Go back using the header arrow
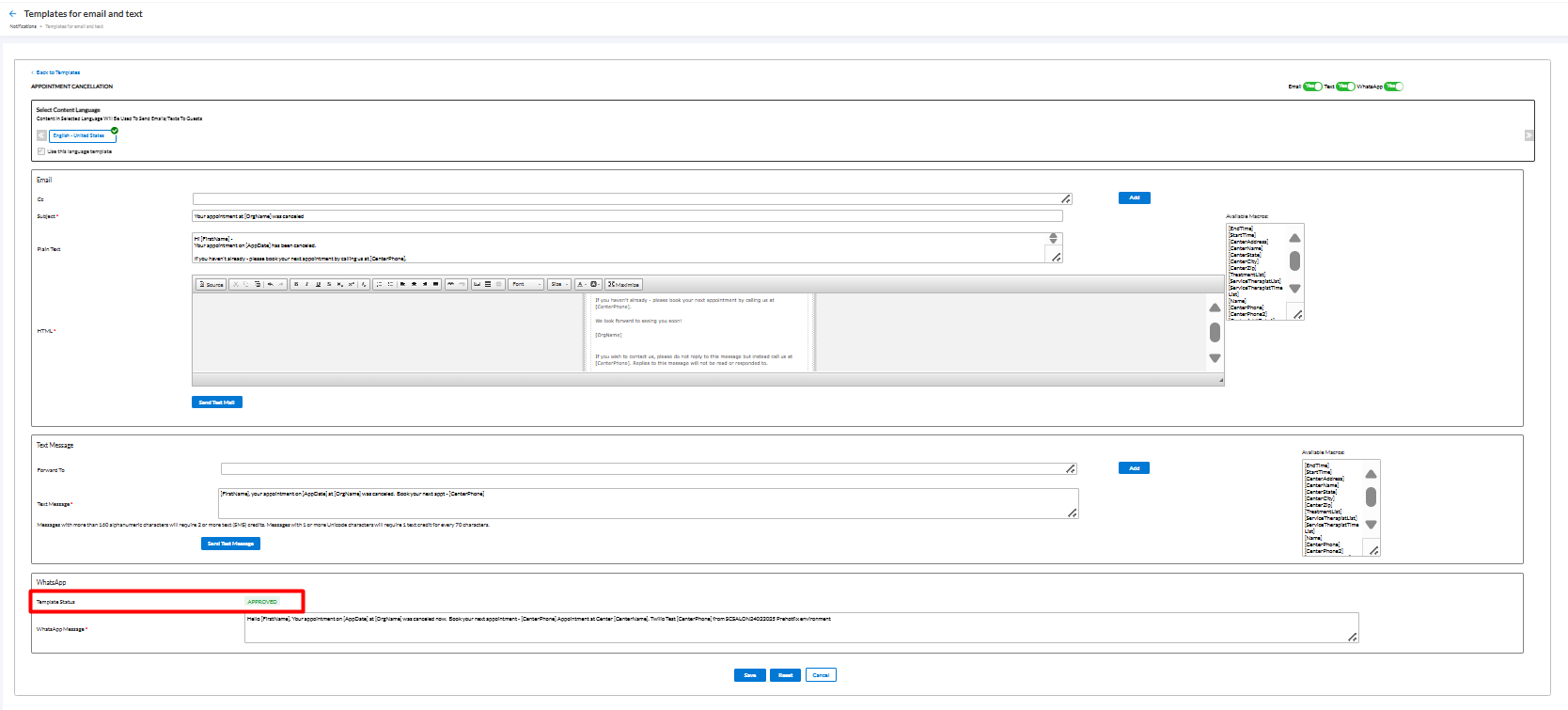This screenshot has height=710, width=1568. coord(12,14)
